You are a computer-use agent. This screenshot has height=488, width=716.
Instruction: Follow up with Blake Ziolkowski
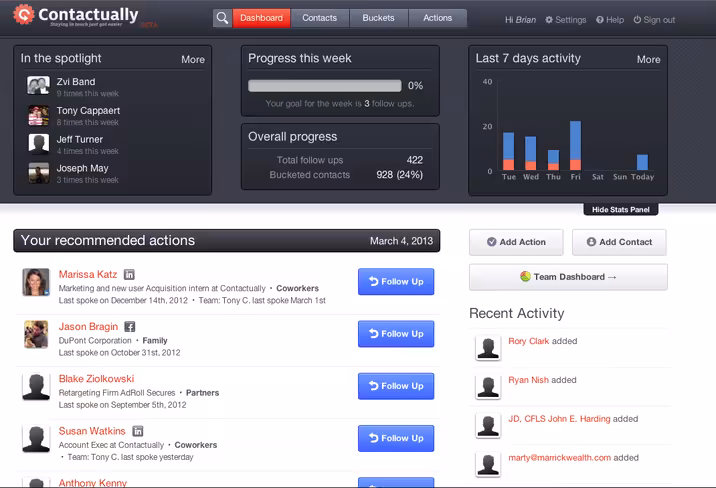pos(396,386)
